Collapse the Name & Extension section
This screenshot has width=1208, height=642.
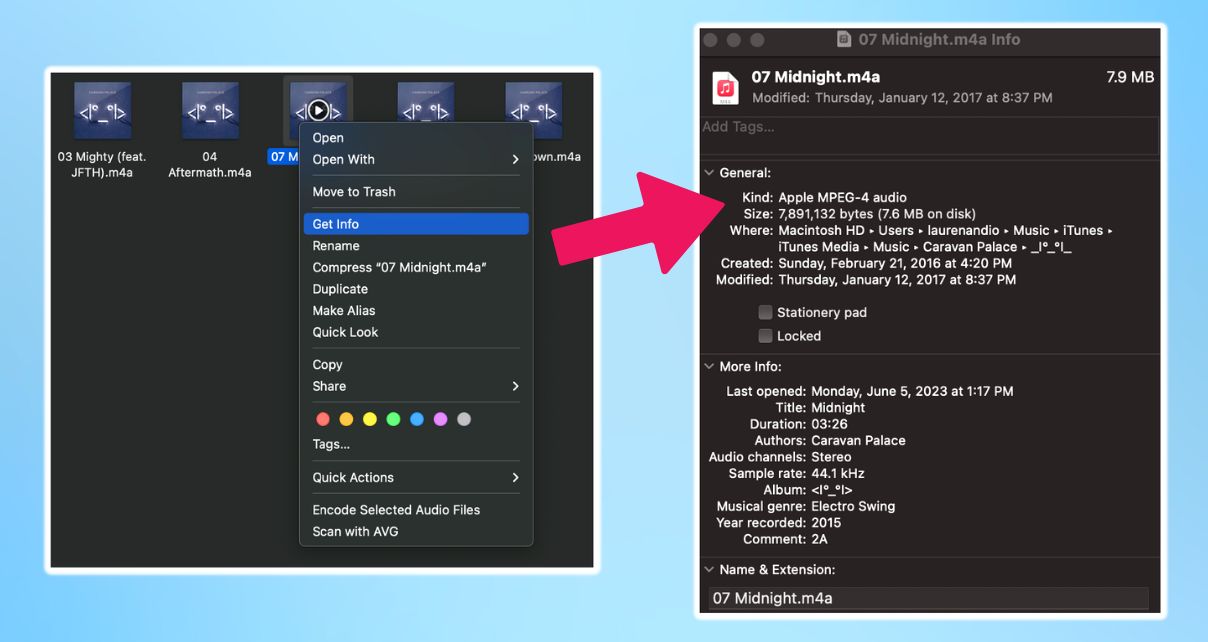click(x=709, y=569)
